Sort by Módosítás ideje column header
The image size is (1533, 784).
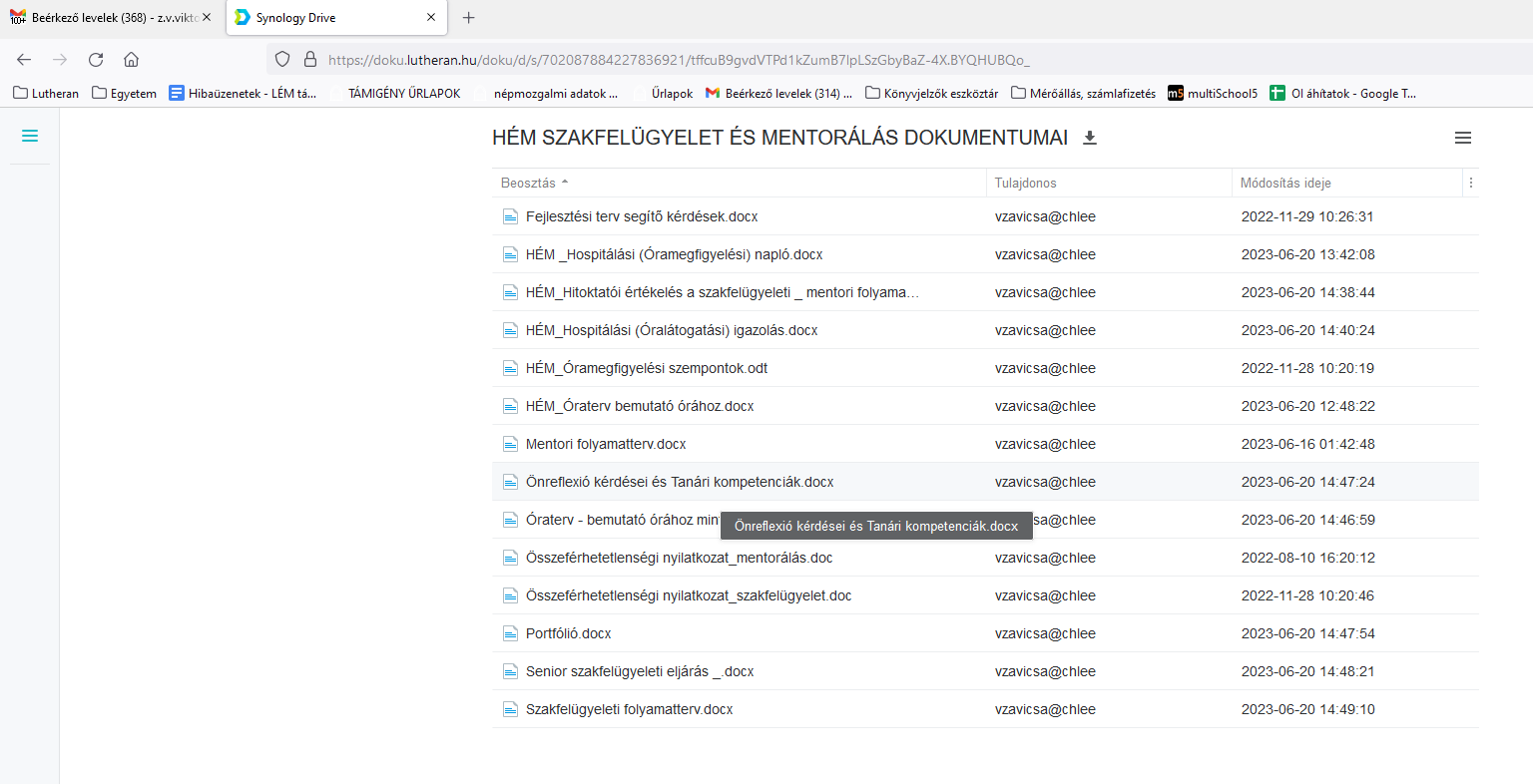click(1346, 183)
